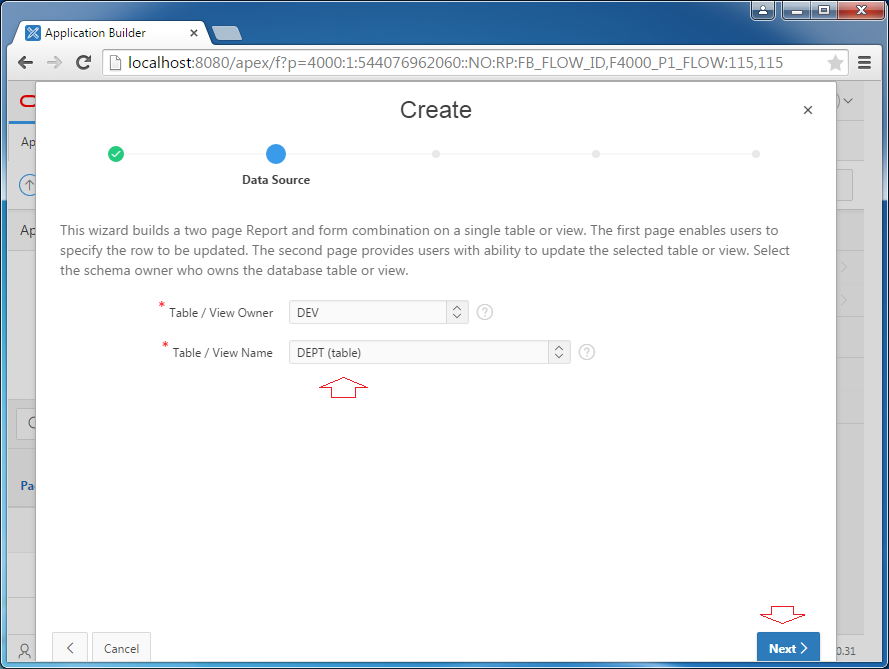This screenshot has width=889, height=669.
Task: Show help for Table / View Owner
Action: tap(484, 312)
